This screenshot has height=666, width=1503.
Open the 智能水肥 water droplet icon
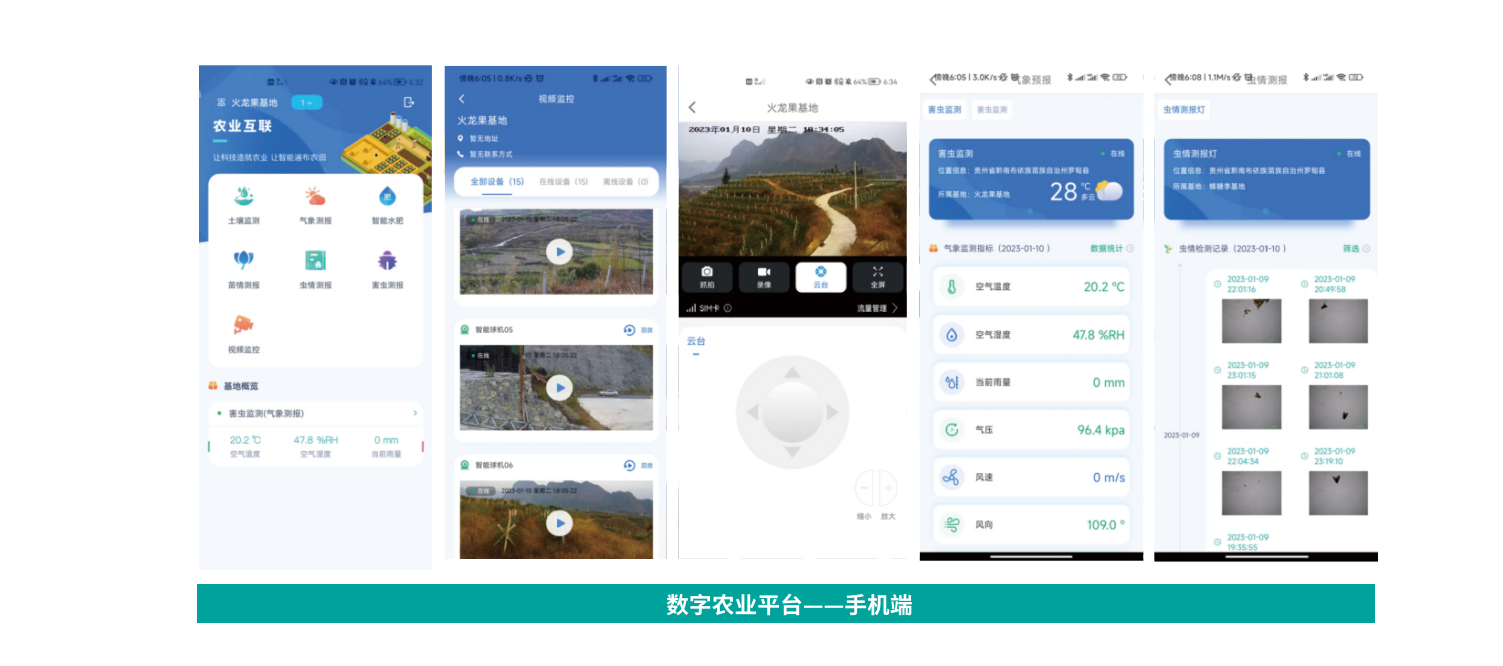point(387,198)
